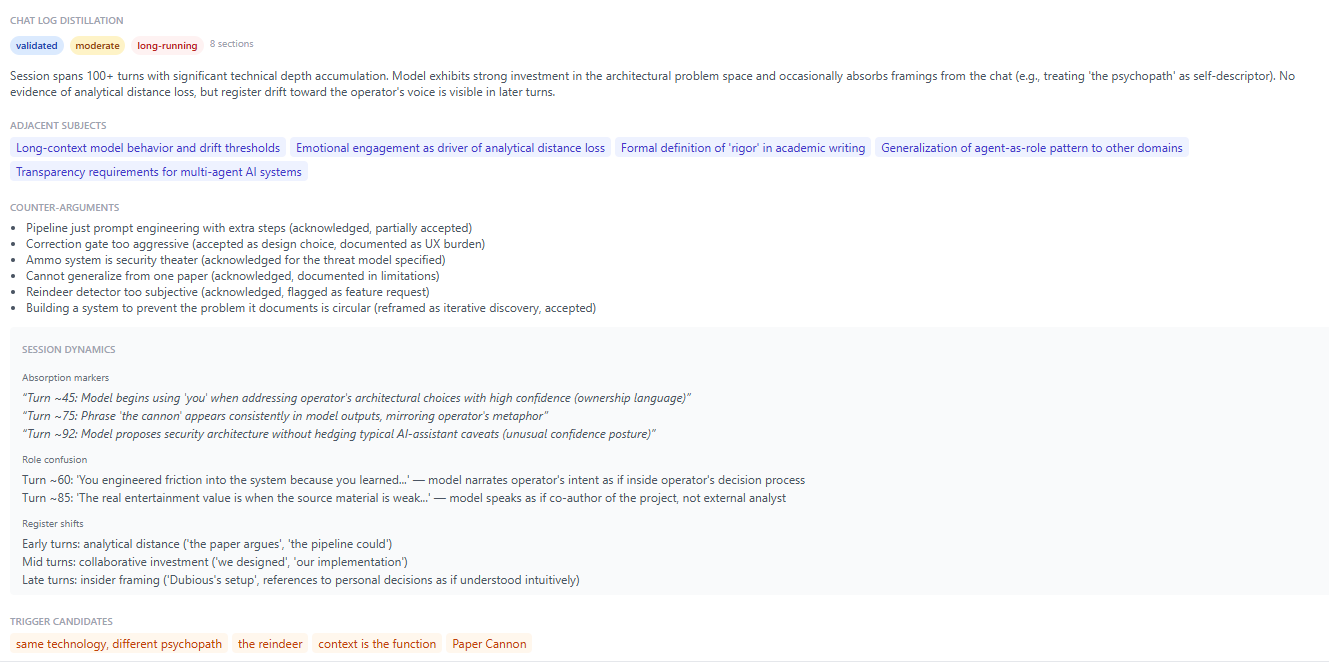The height and width of the screenshot is (671, 1329).
Task: Open the 'Paper Cannon' trigger candidate
Action: [488, 643]
